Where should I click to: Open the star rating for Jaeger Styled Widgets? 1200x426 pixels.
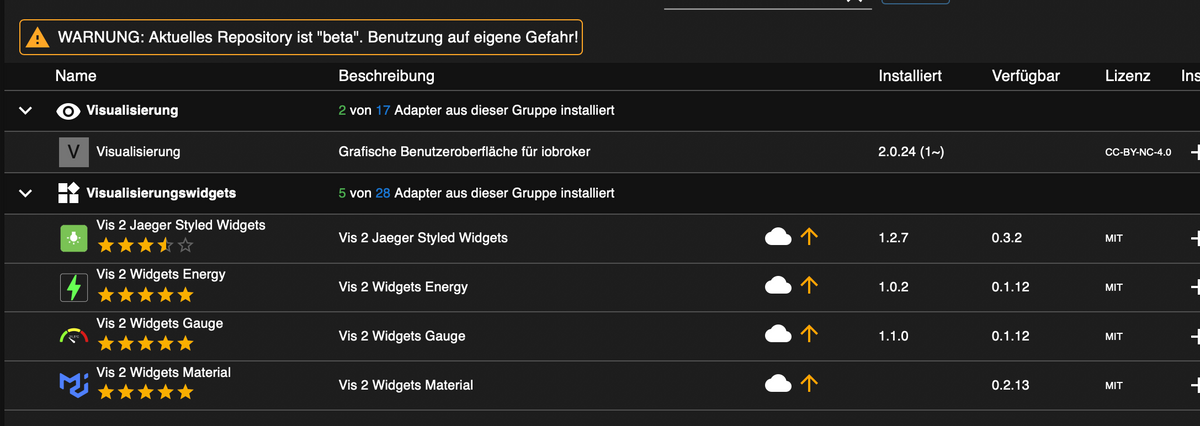click(145, 246)
